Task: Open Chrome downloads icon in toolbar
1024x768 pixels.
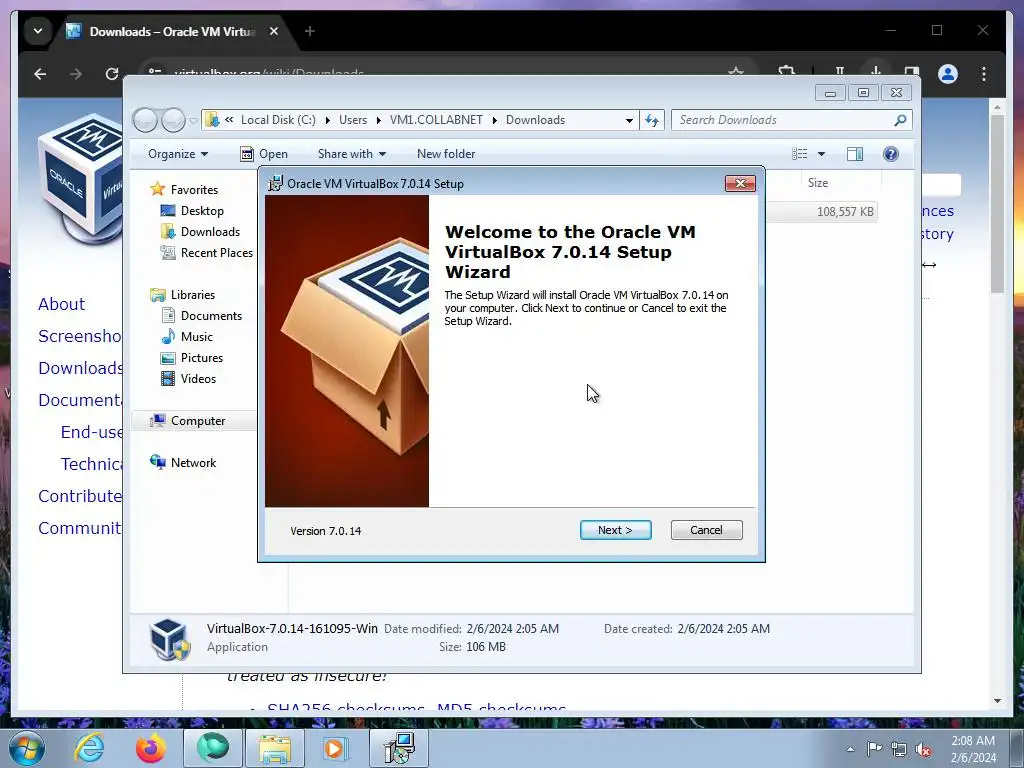Action: coord(876,71)
